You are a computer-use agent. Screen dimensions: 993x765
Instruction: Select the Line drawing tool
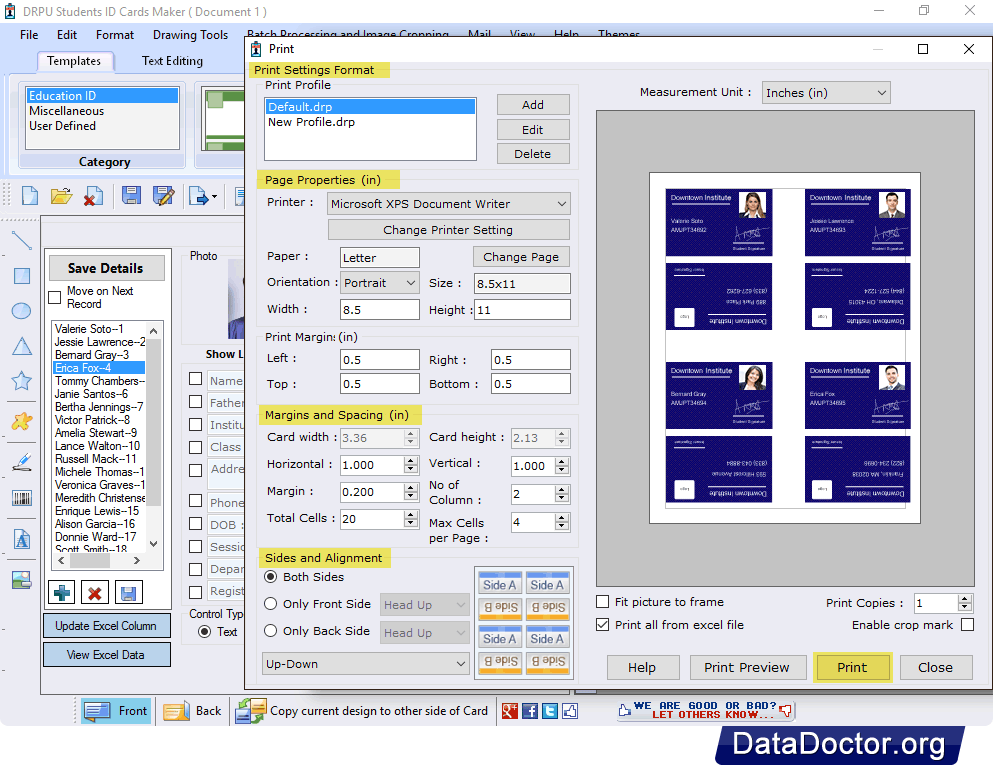click(x=22, y=240)
